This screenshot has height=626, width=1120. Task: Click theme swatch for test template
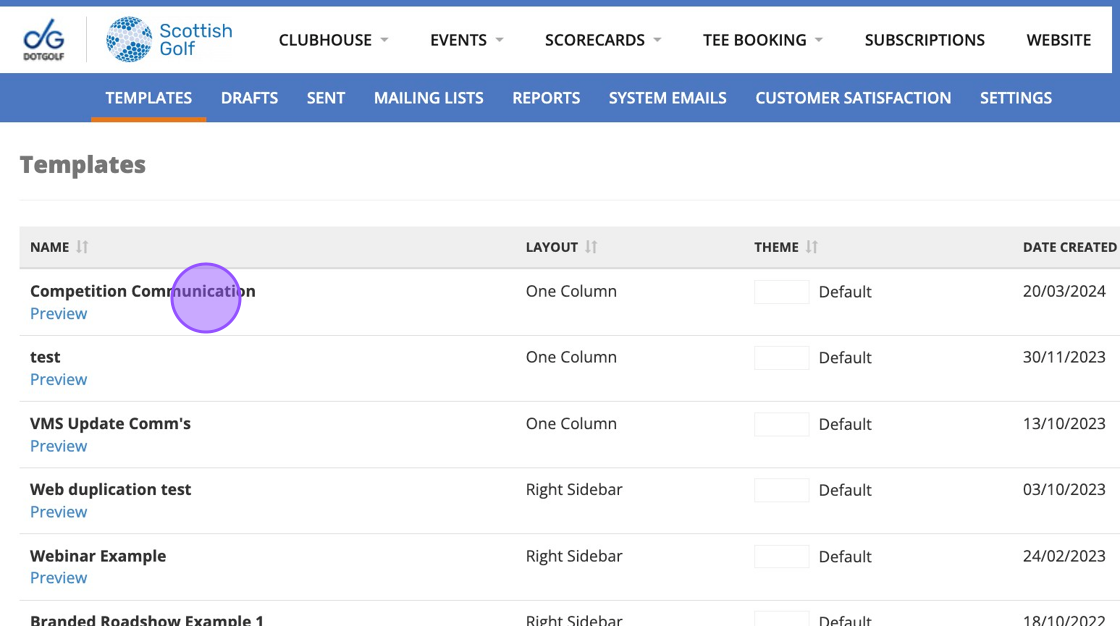pyautogui.click(x=781, y=357)
